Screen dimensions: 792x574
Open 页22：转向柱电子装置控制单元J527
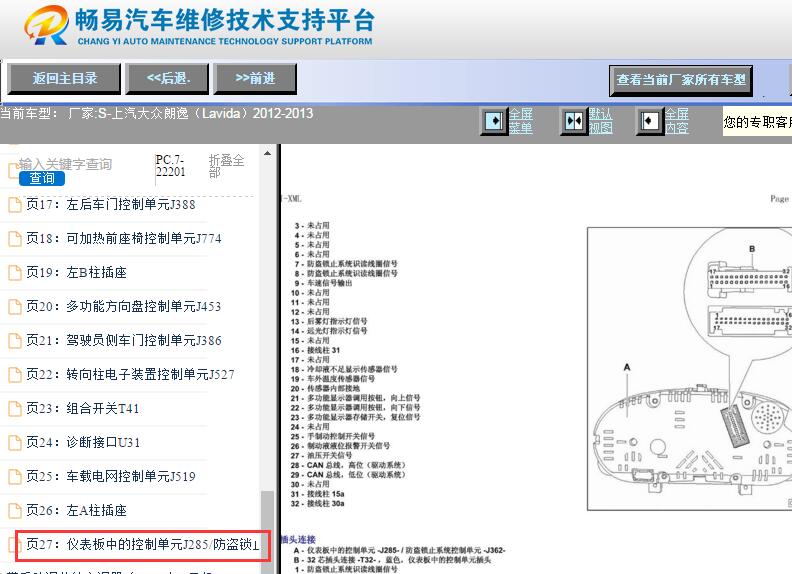130,374
